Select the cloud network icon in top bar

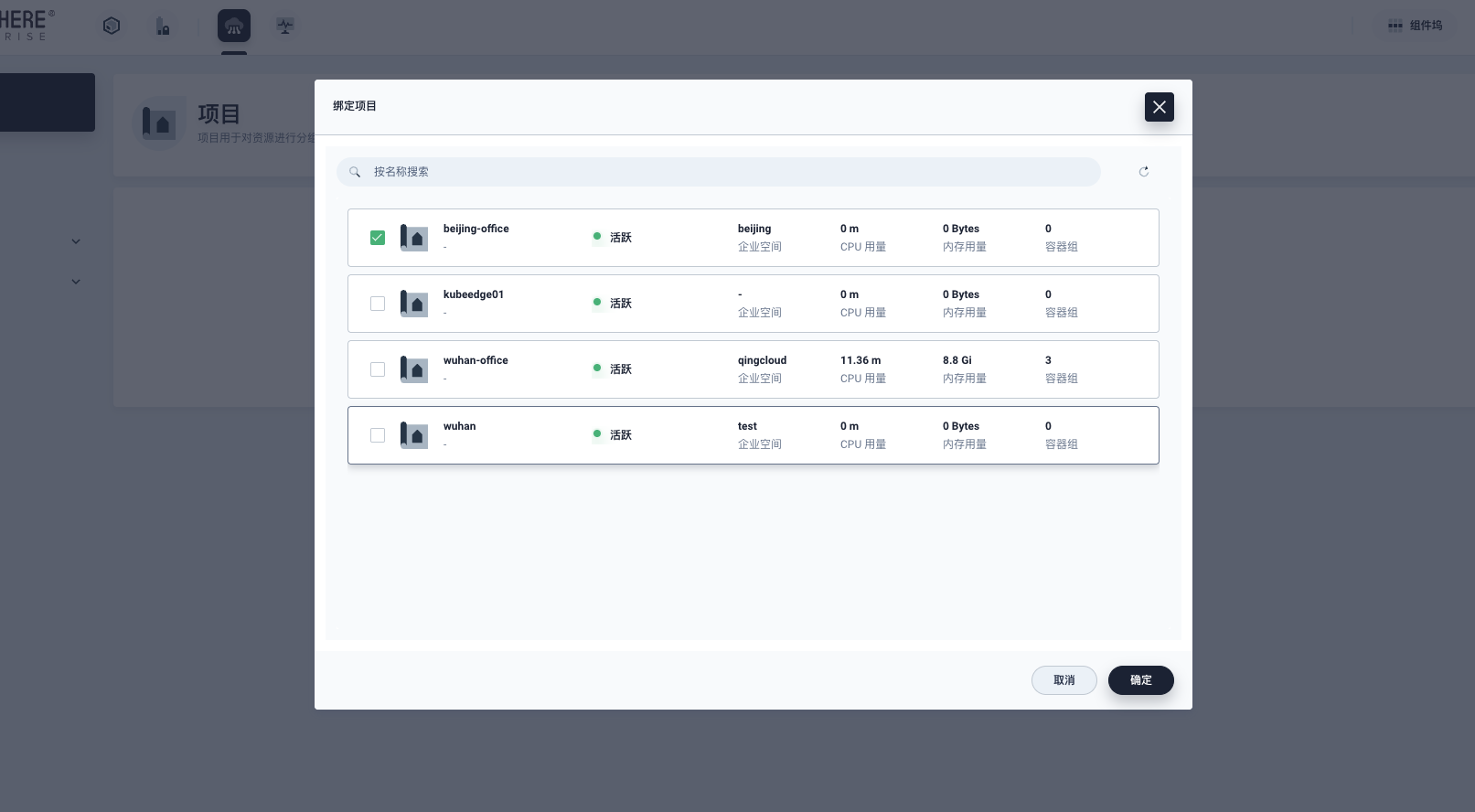point(234,26)
